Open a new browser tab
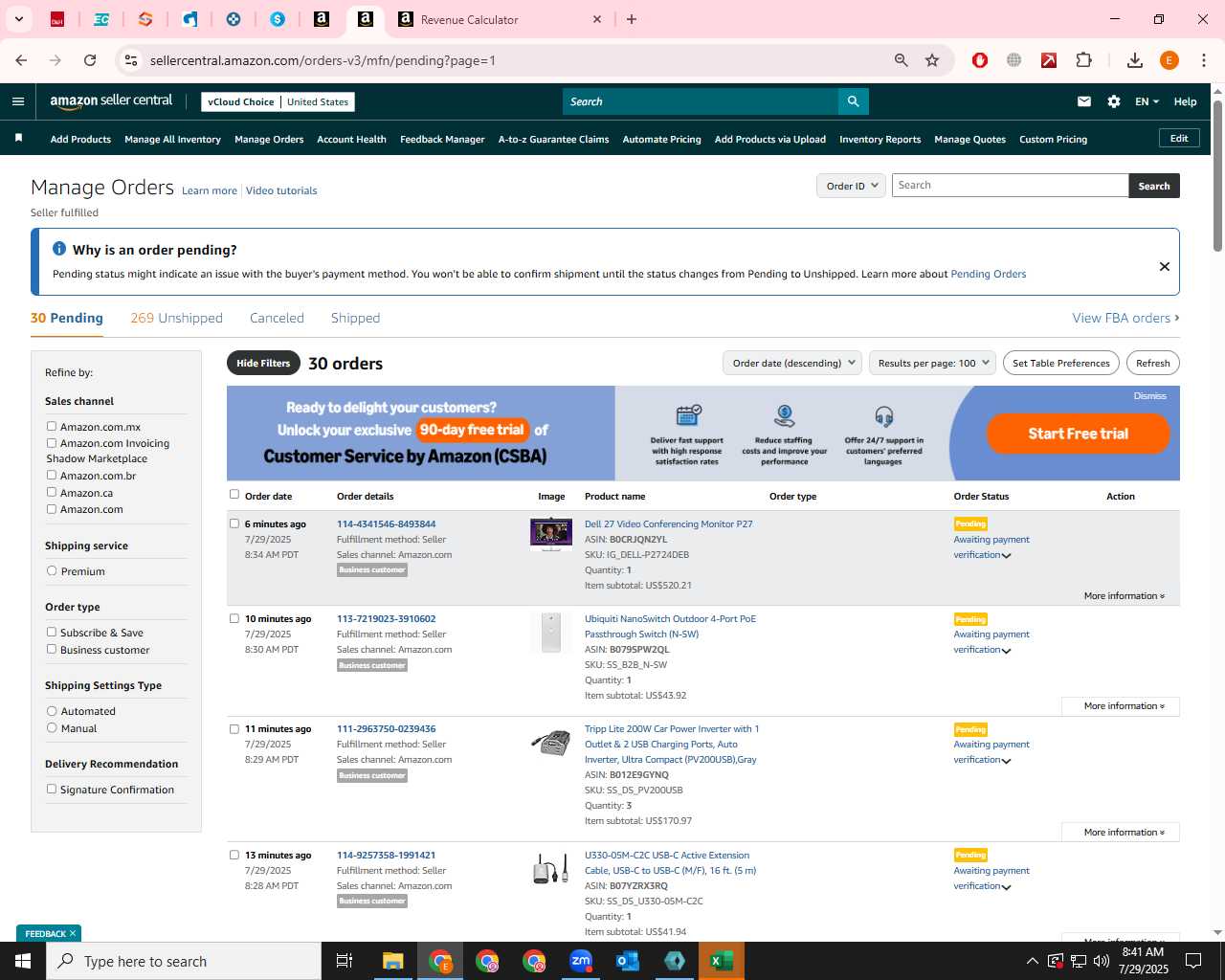Screen dimensions: 1225x980 [x=632, y=19]
